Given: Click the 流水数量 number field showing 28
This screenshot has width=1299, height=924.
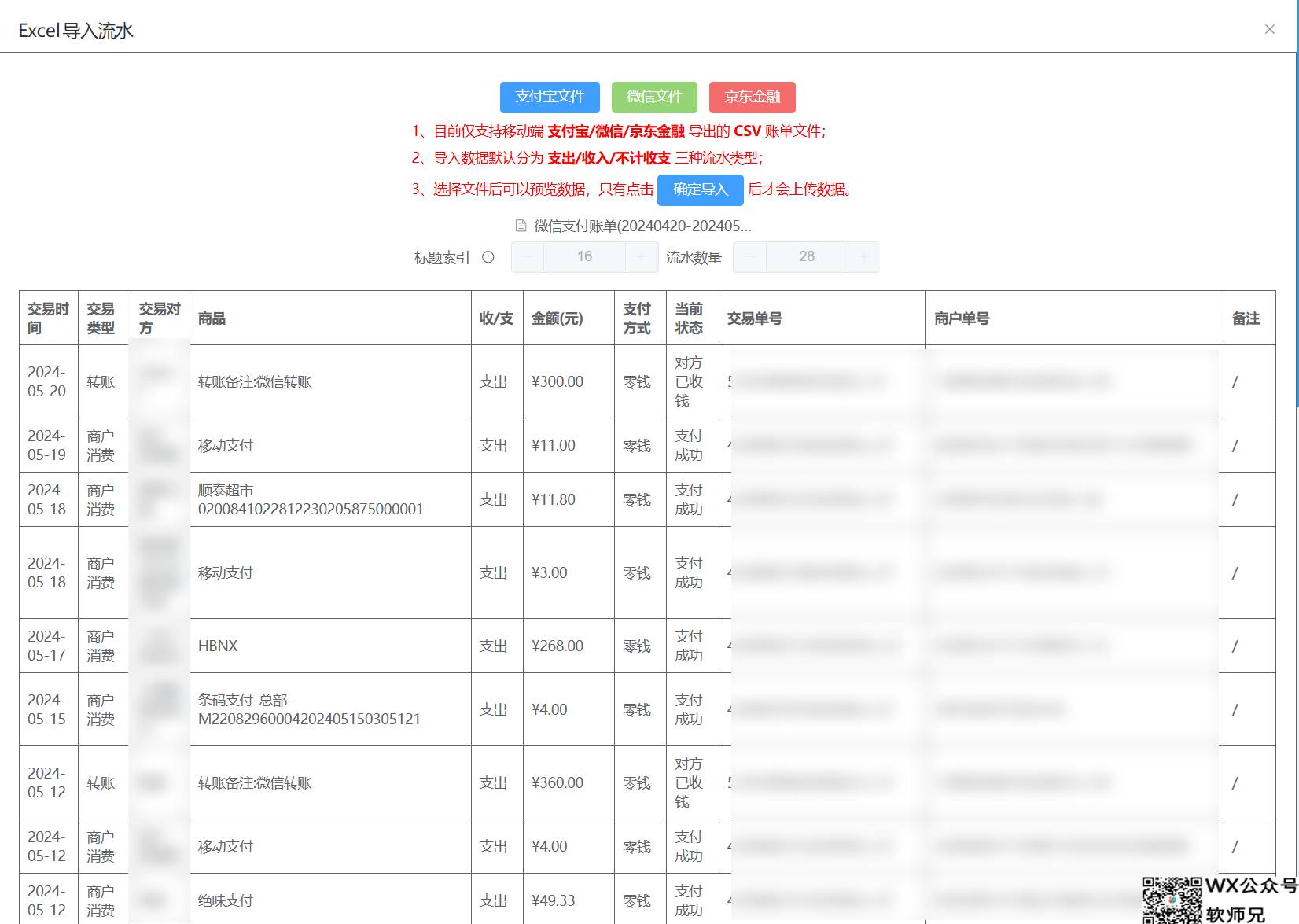Looking at the screenshot, I should pyautogui.click(x=807, y=256).
